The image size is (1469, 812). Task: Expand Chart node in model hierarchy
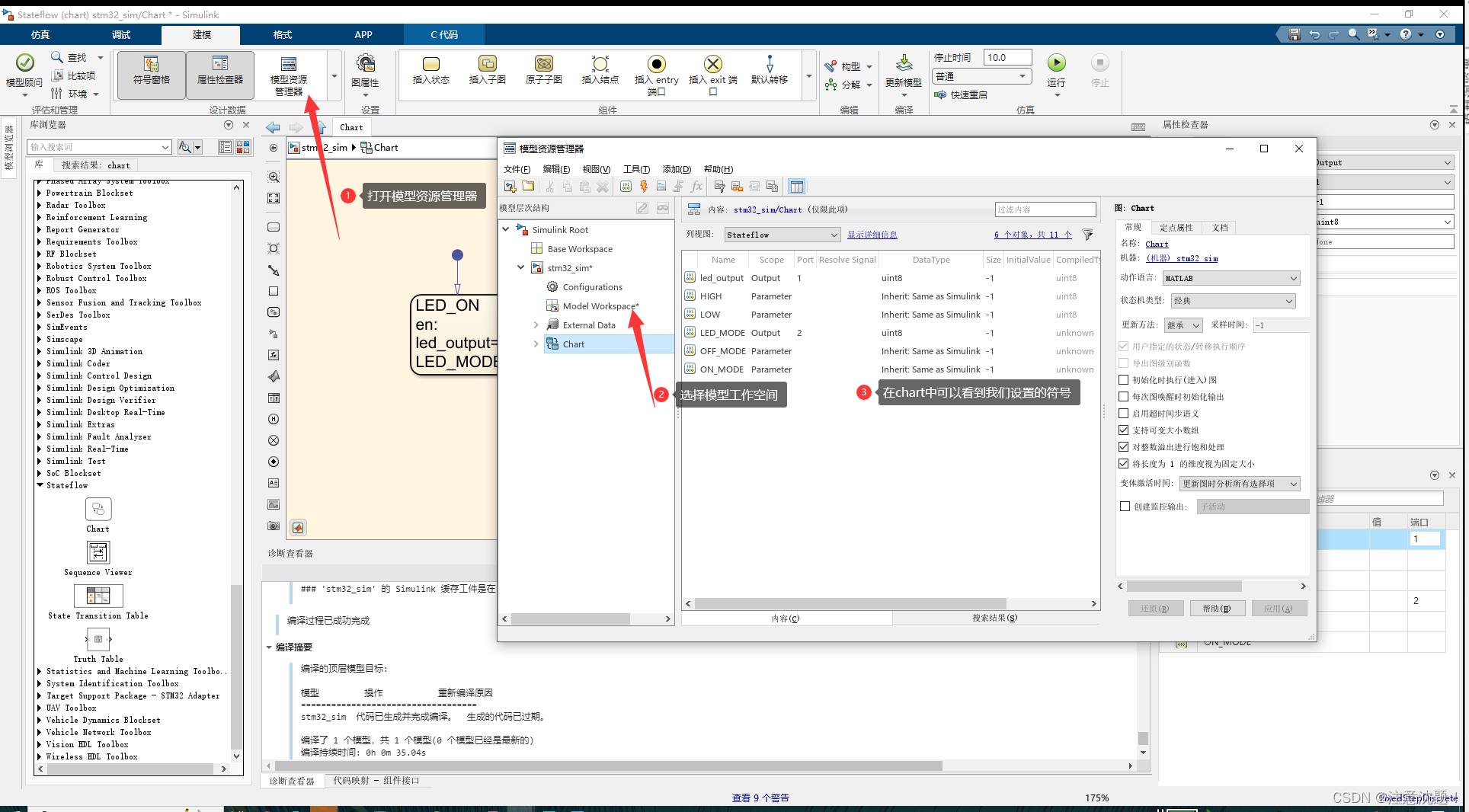coord(536,344)
